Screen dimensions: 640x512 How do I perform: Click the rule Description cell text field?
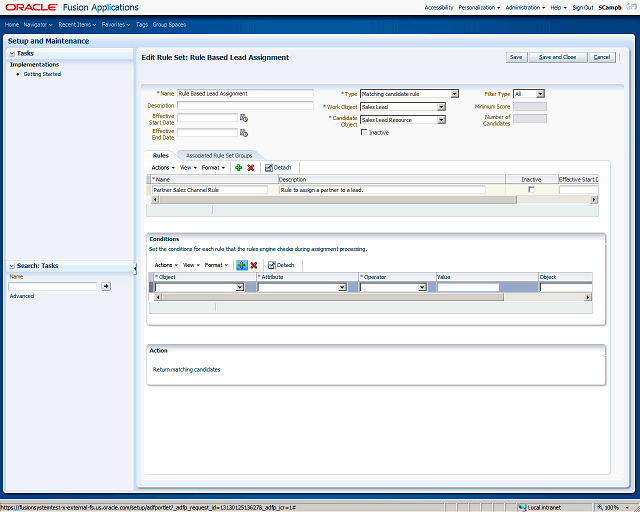382,190
